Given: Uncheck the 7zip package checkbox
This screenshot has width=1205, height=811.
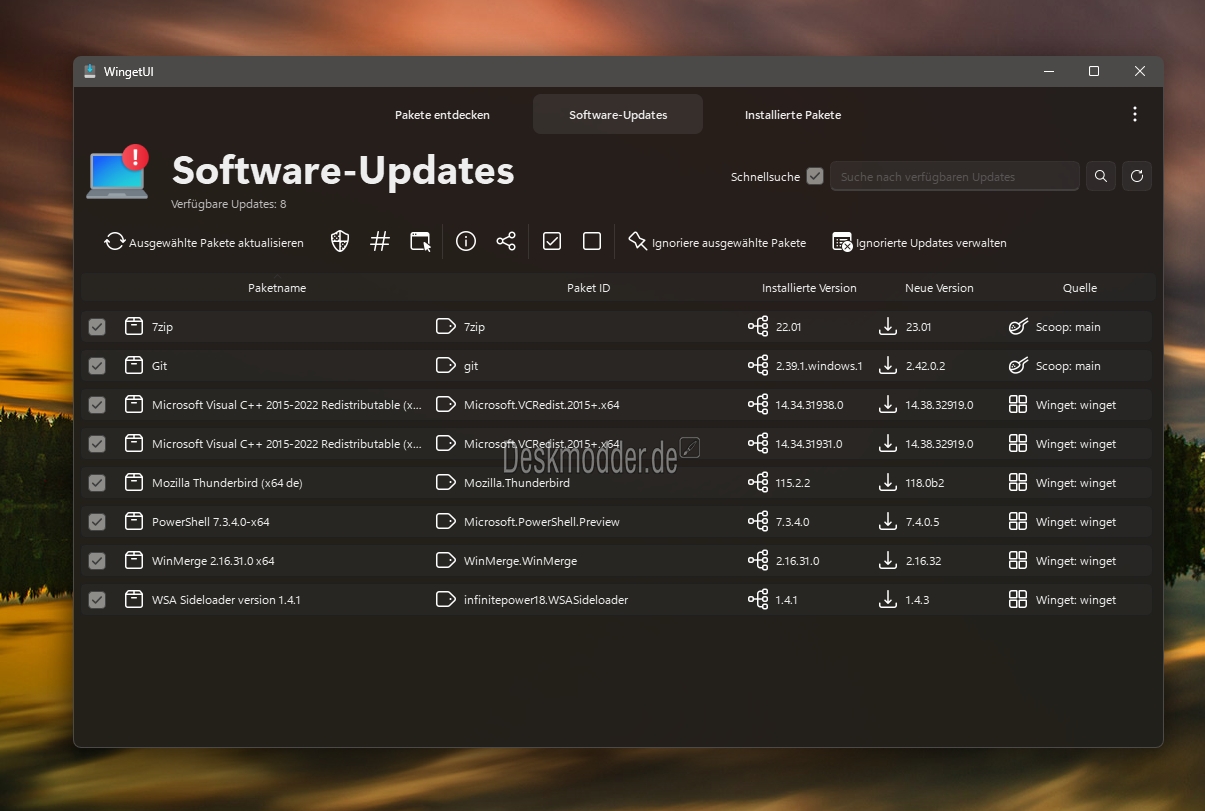Looking at the screenshot, I should pyautogui.click(x=97, y=327).
